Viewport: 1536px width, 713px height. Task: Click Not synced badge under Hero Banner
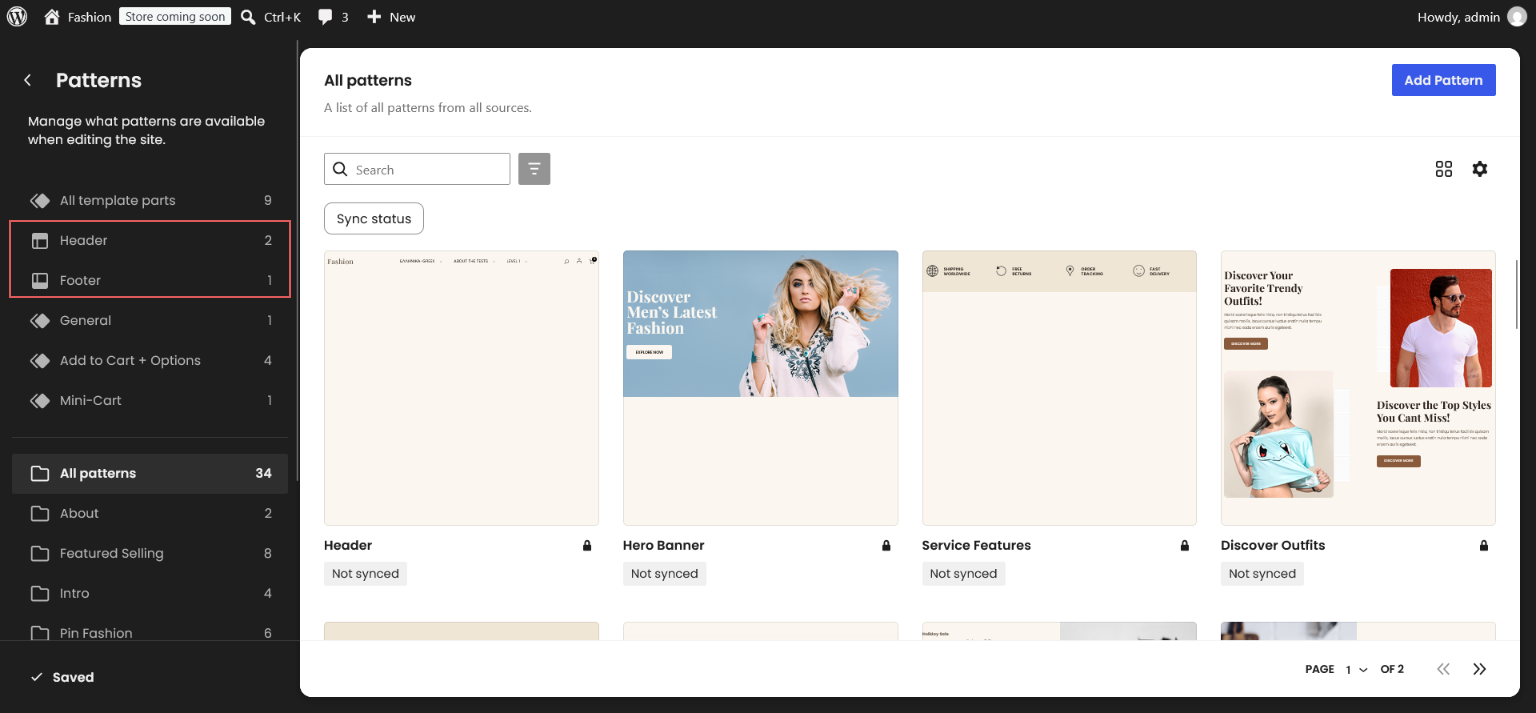664,574
